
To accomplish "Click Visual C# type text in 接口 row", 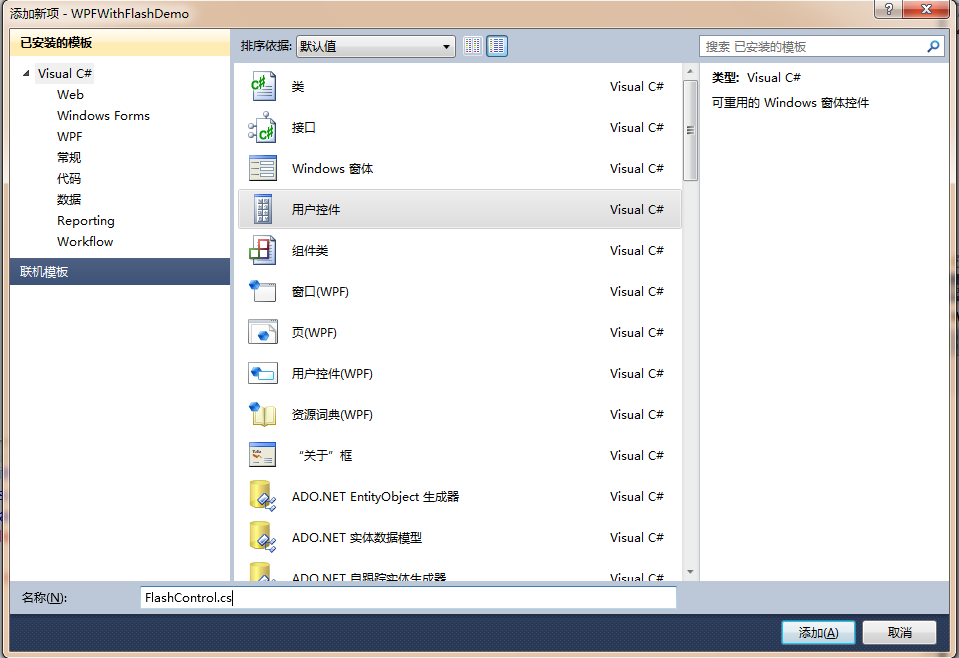I will coord(637,127).
